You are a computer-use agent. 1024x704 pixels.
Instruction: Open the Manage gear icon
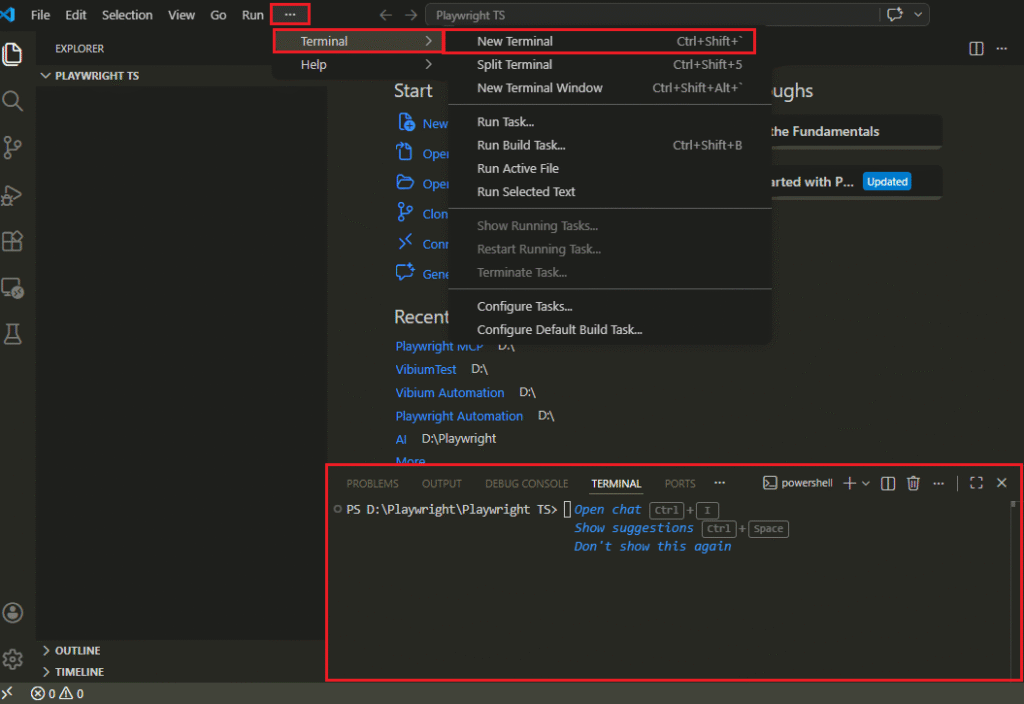[x=12, y=659]
